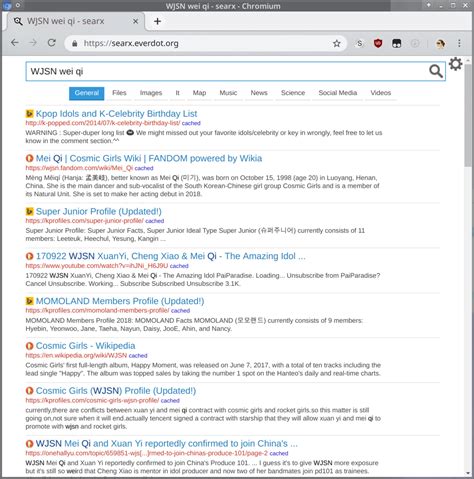Reload the page with the refresh icon
This screenshot has width=474, height=479.
[x=52, y=43]
